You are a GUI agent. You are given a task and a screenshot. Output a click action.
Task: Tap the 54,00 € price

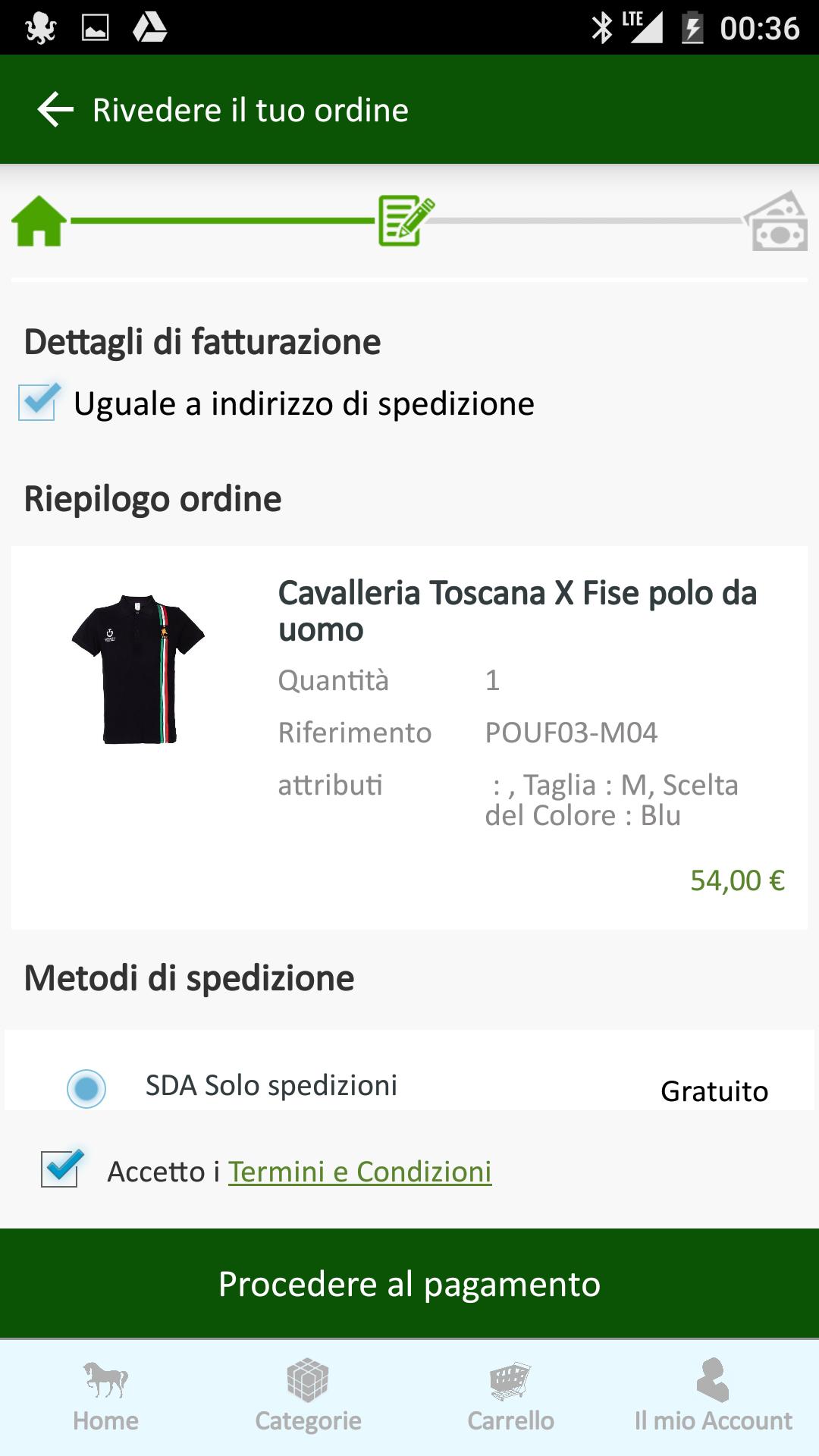pyautogui.click(x=737, y=880)
